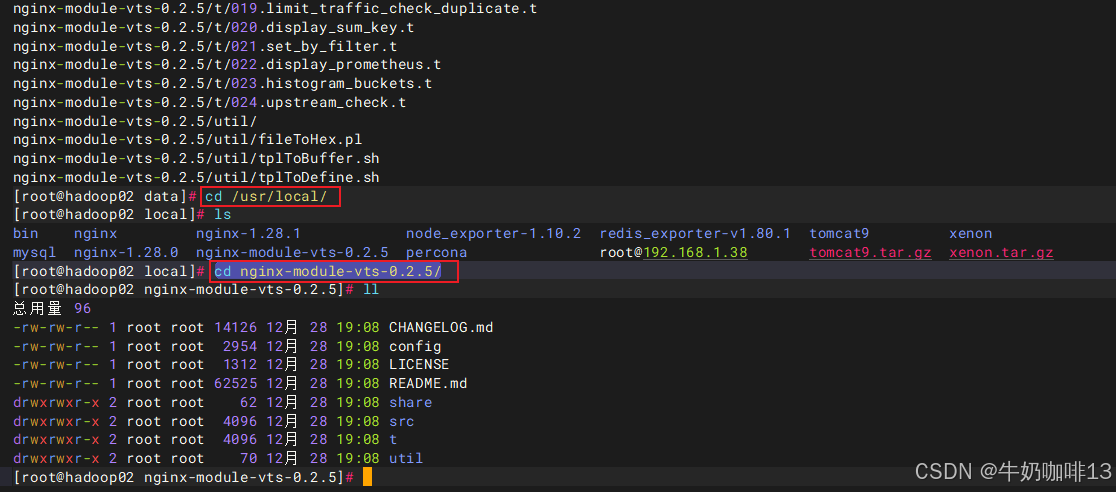Viewport: 1116px width, 492px height.
Task: Click the file size '62525'
Action: (x=236, y=384)
